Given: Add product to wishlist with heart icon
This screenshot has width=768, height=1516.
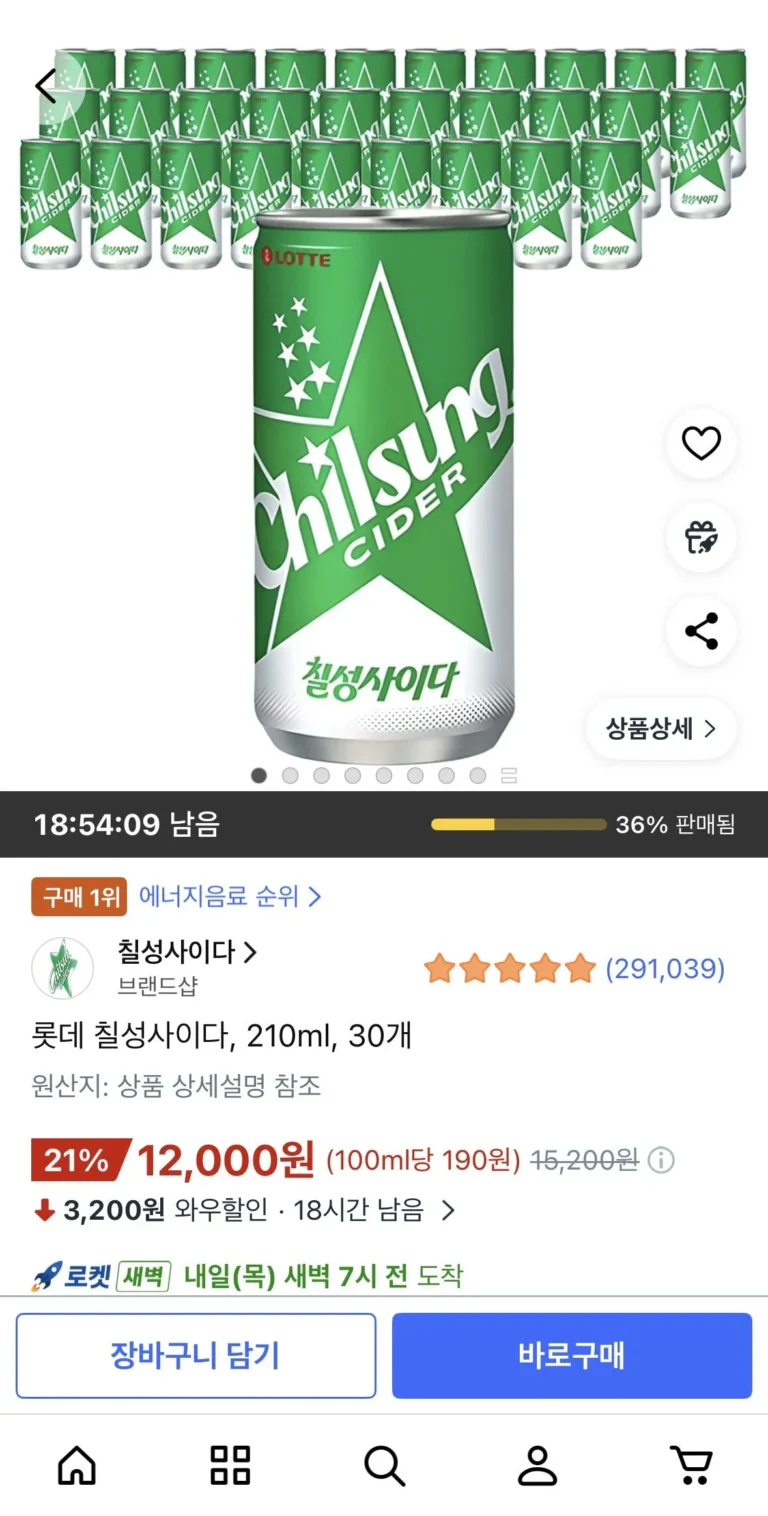Looking at the screenshot, I should tap(701, 443).
